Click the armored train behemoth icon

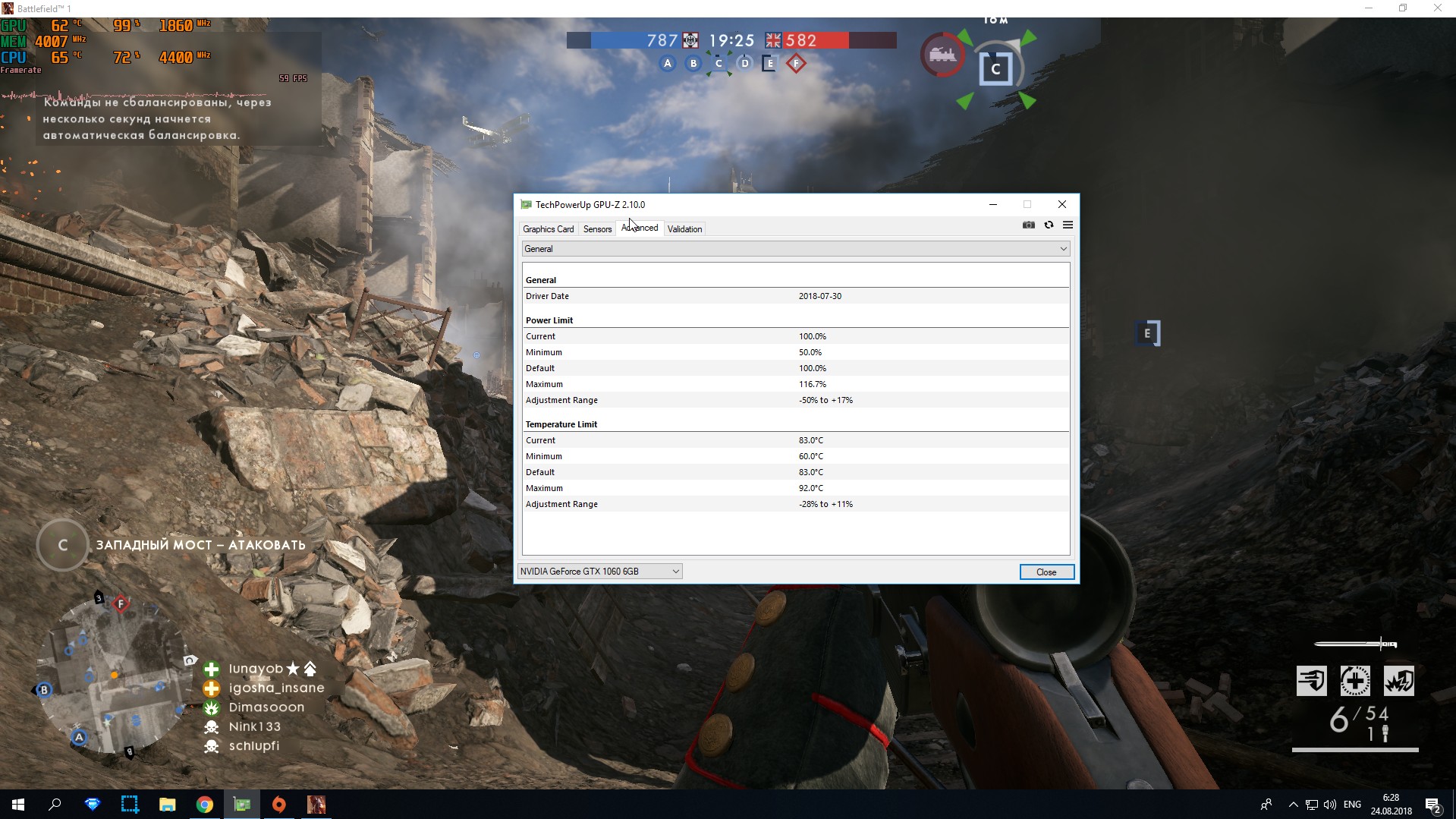point(942,55)
